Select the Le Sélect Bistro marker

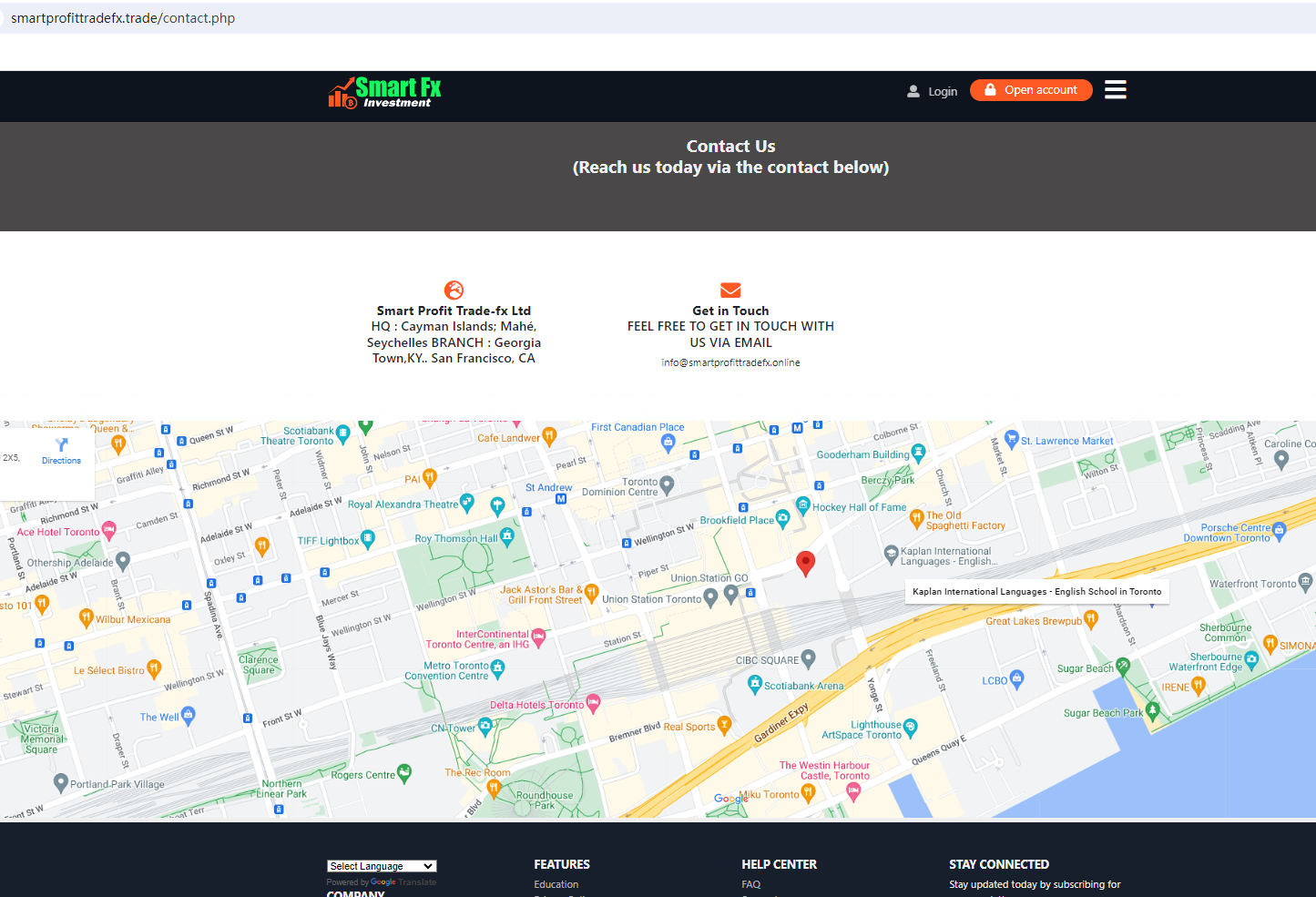(154, 668)
